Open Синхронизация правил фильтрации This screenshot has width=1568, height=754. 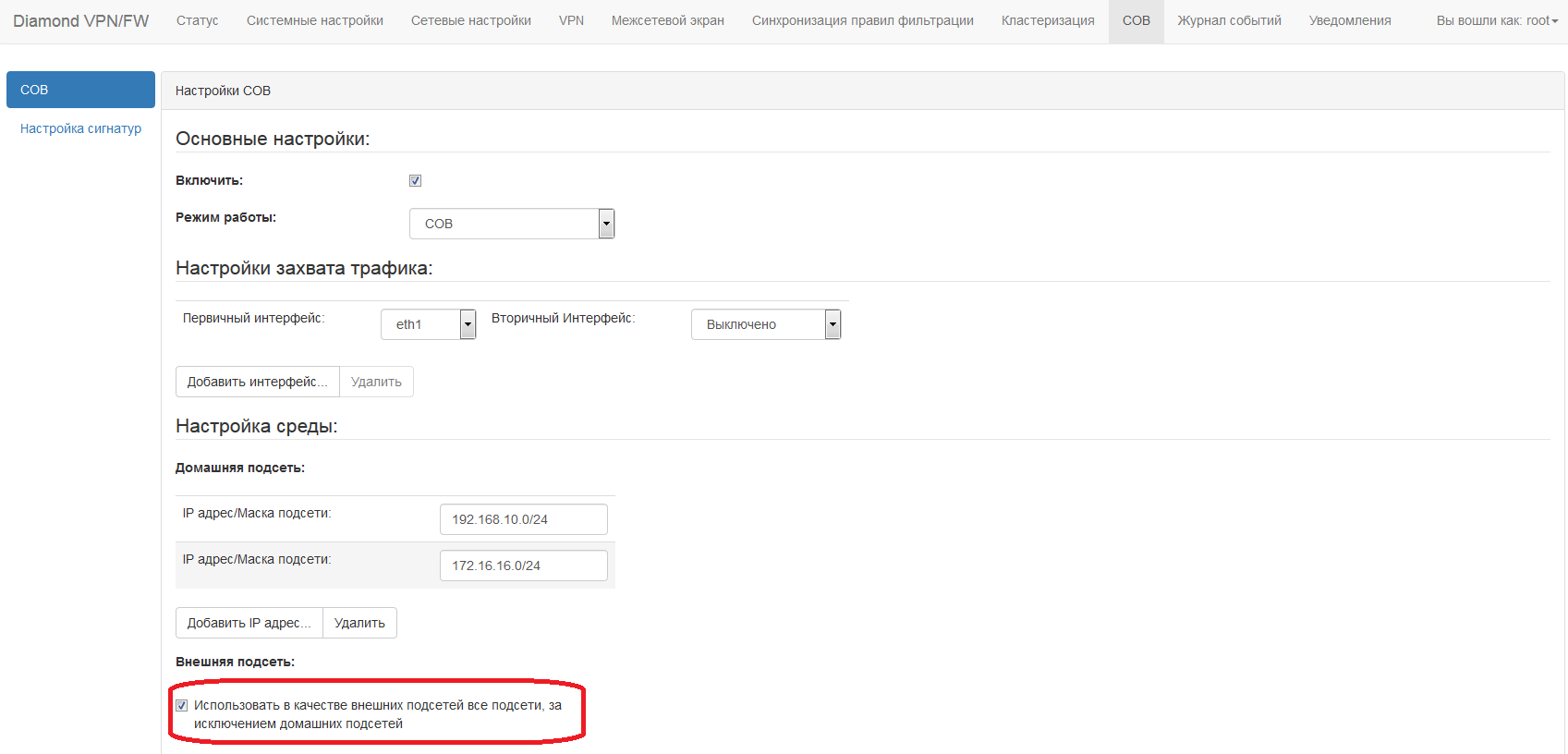(x=862, y=20)
